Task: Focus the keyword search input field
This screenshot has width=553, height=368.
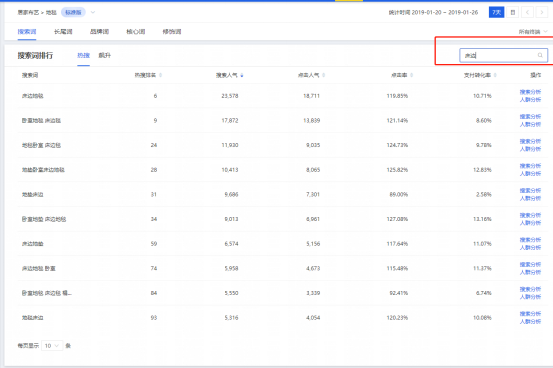Action: (504, 55)
